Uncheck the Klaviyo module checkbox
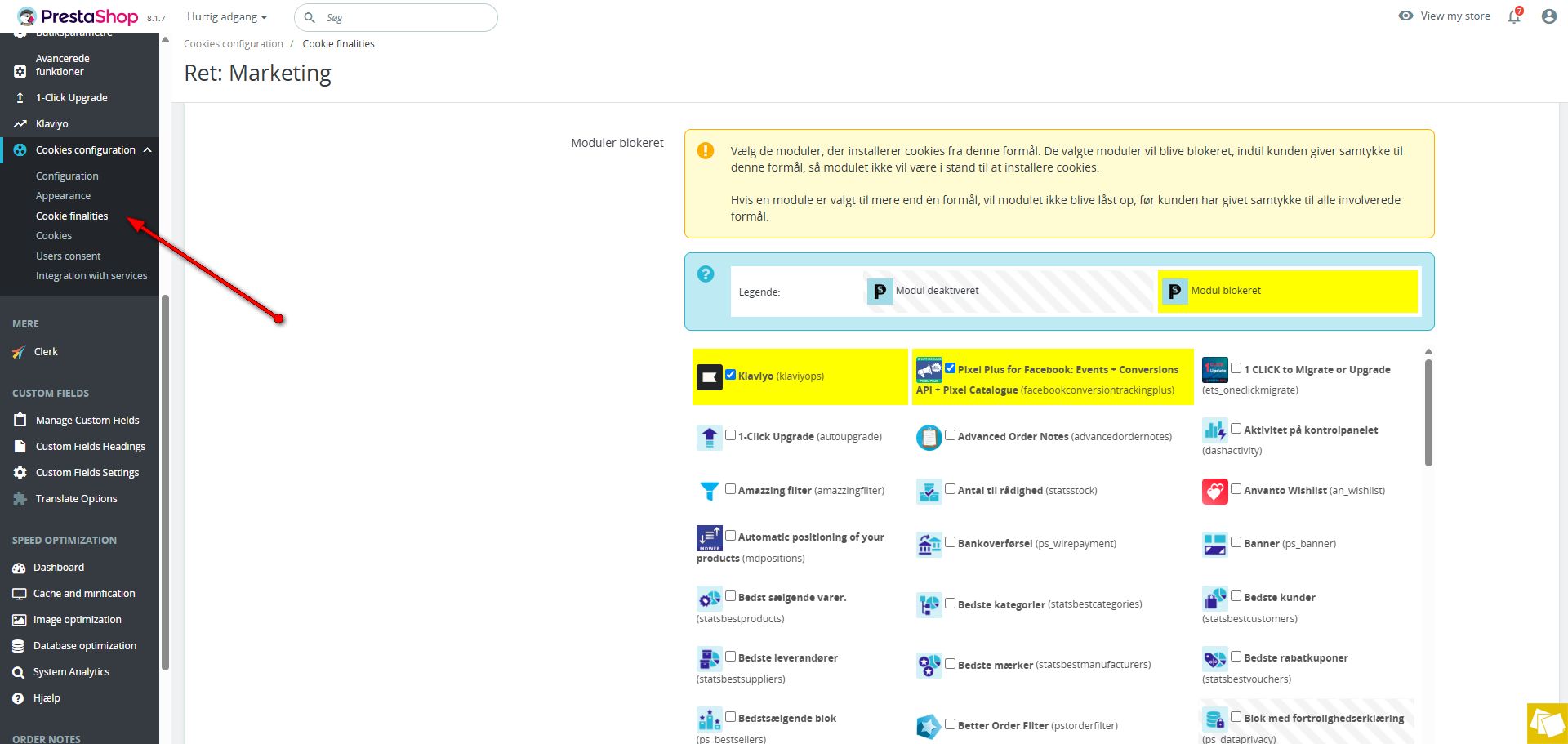This screenshot has width=1568, height=744. click(731, 375)
